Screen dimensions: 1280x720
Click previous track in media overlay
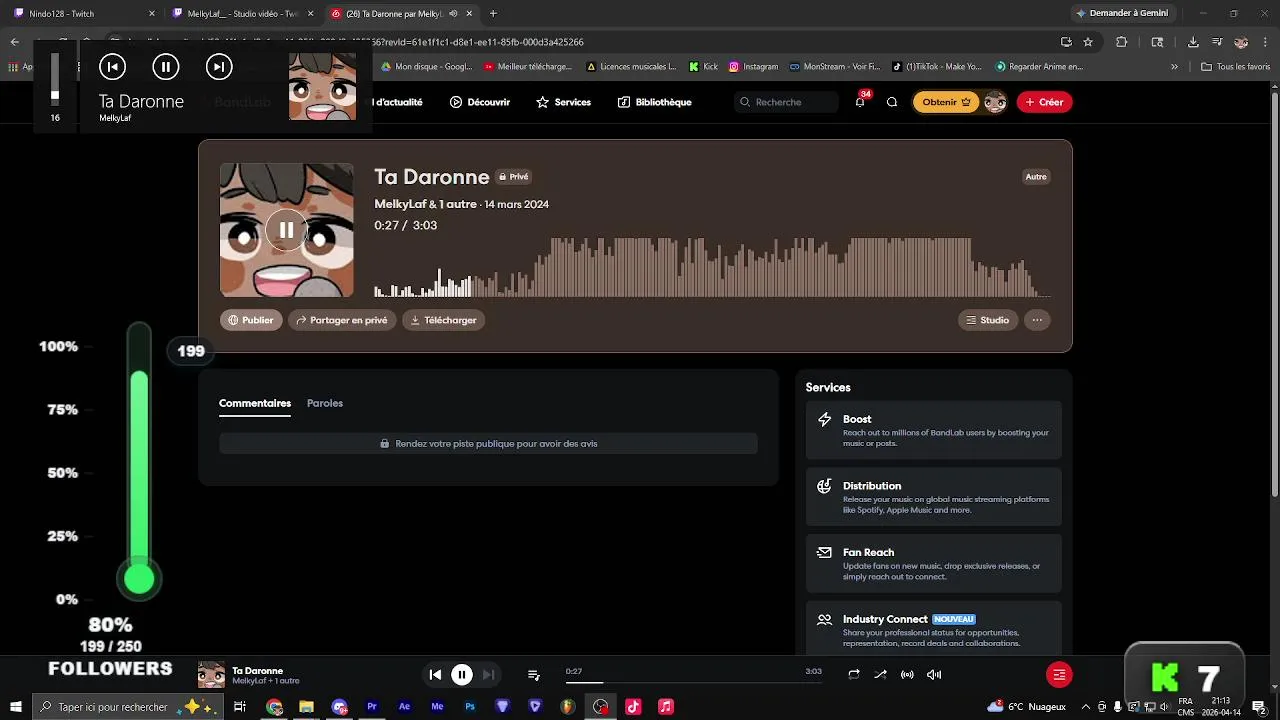coord(112,67)
